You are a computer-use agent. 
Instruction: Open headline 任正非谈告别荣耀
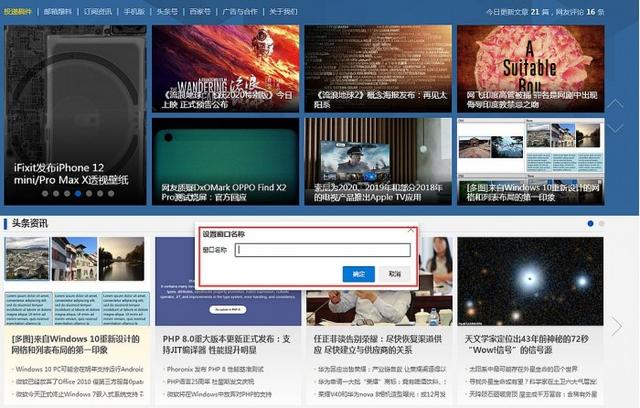378,344
